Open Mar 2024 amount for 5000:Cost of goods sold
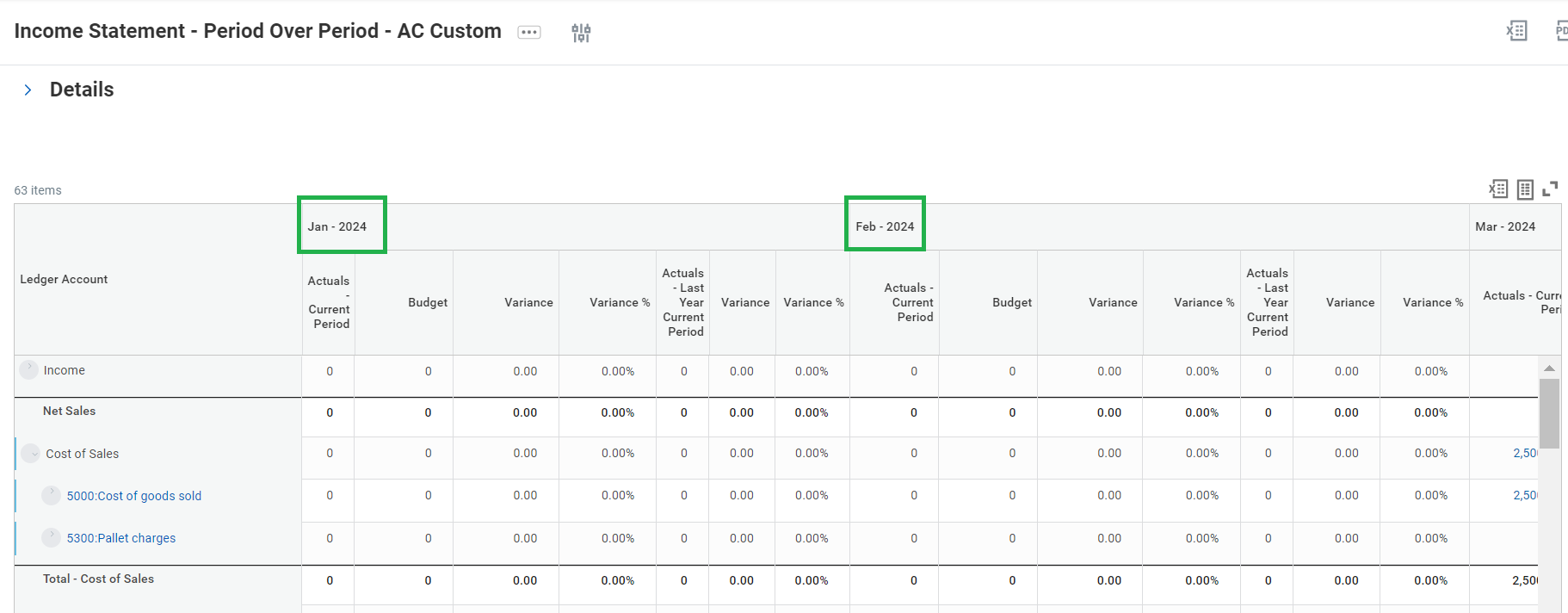The image size is (1568, 613). 1525,495
